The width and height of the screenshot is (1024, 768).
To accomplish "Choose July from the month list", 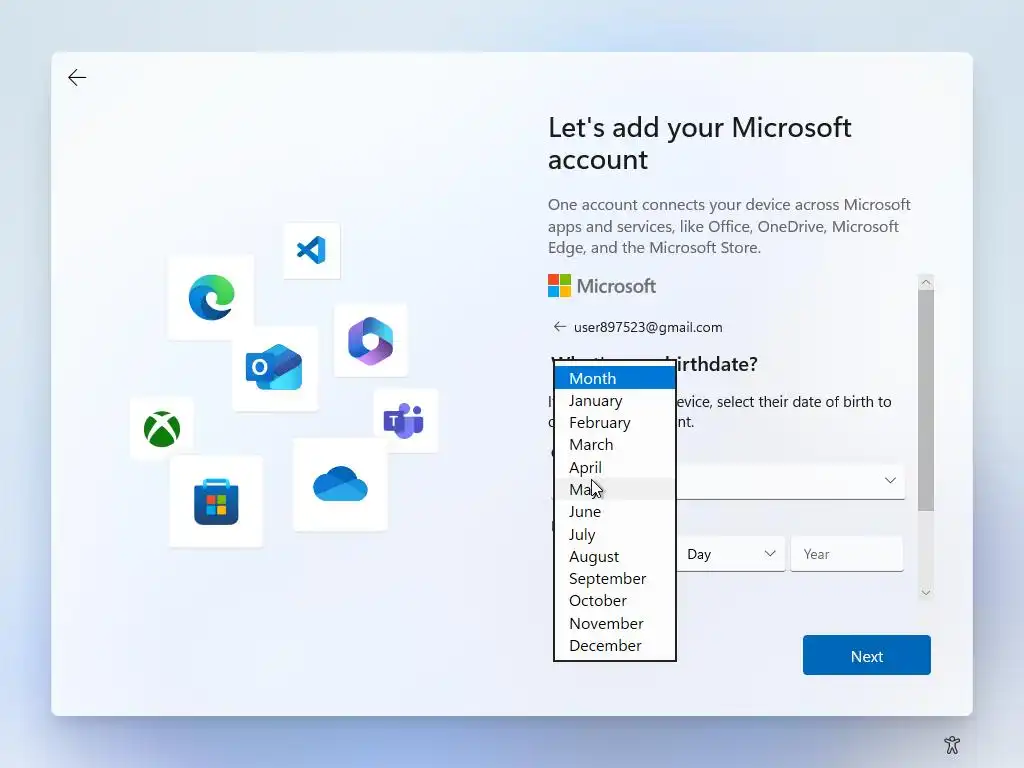I will (615, 534).
